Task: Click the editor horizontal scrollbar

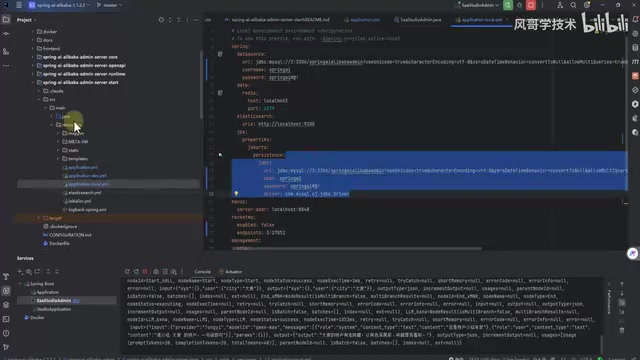Action: pos(356,248)
